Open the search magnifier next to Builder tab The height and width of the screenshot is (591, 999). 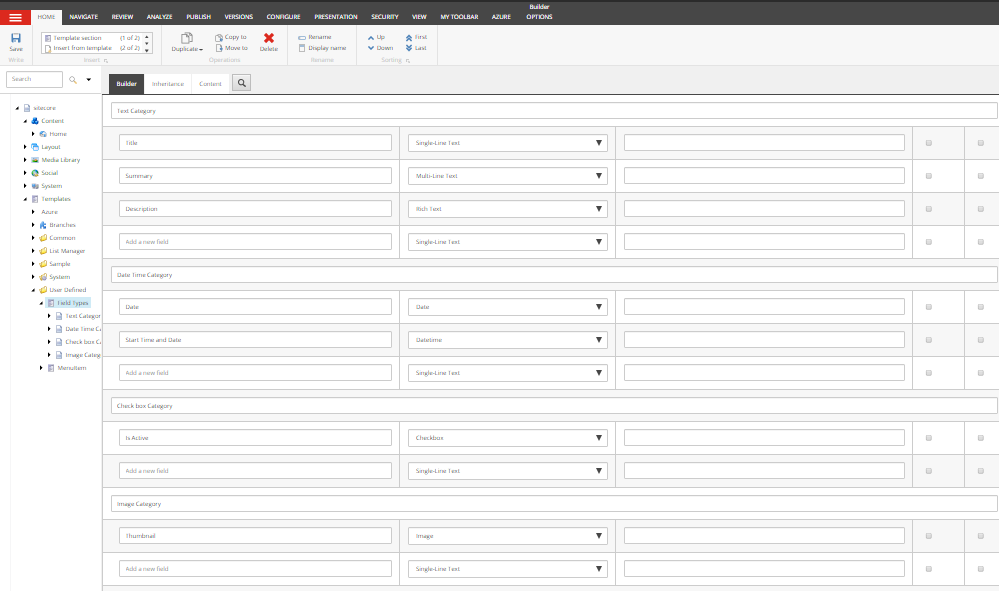240,83
